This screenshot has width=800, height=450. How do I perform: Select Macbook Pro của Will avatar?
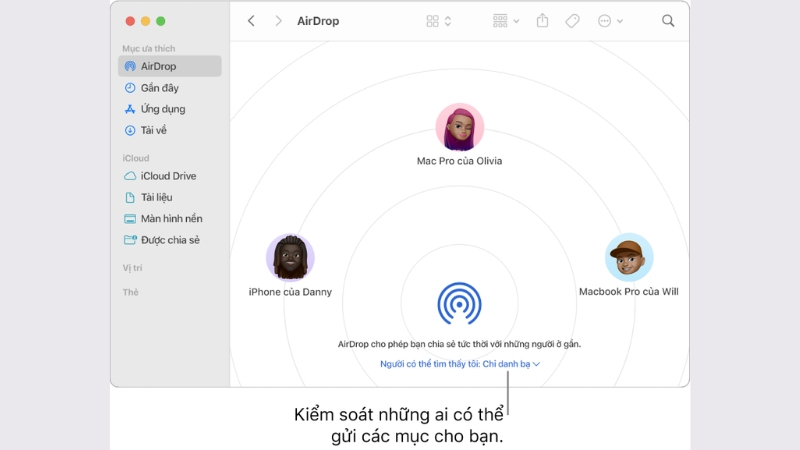(629, 259)
